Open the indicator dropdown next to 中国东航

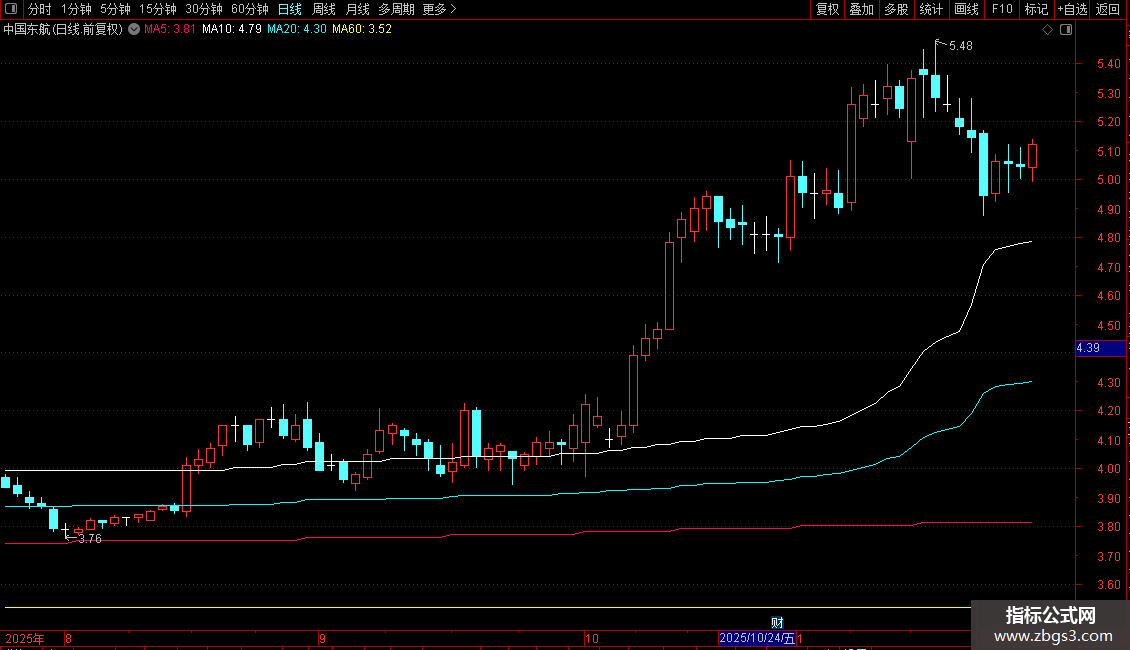(x=134, y=30)
